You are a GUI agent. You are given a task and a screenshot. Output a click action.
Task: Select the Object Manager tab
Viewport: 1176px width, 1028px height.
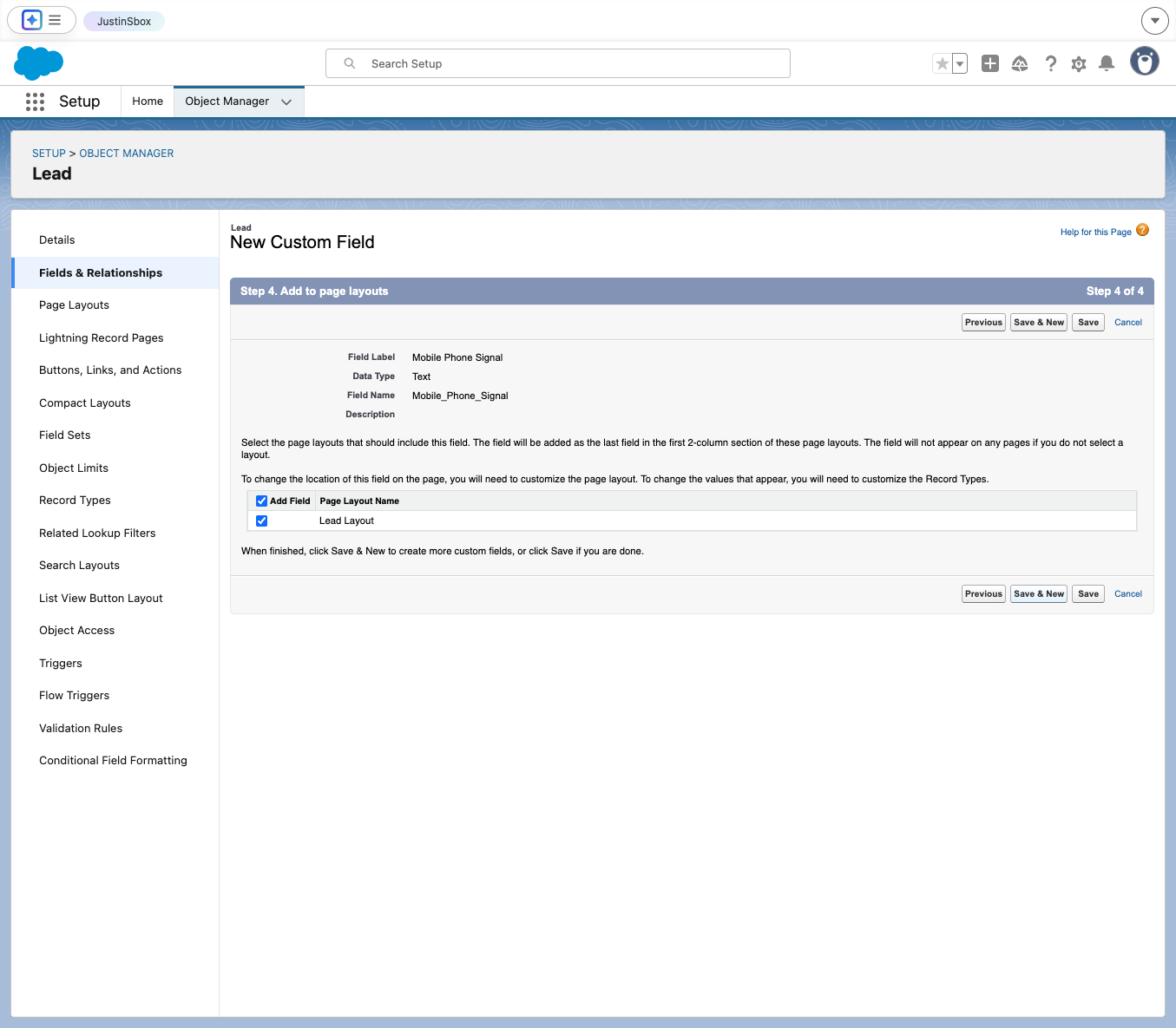(x=227, y=101)
